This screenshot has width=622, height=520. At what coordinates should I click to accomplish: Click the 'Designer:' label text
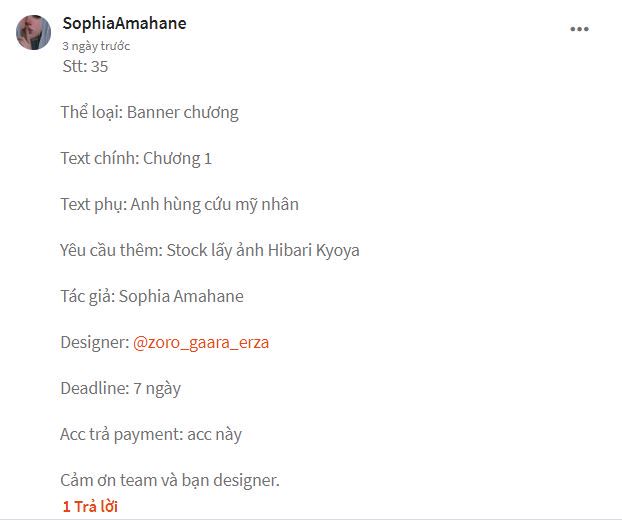point(94,342)
